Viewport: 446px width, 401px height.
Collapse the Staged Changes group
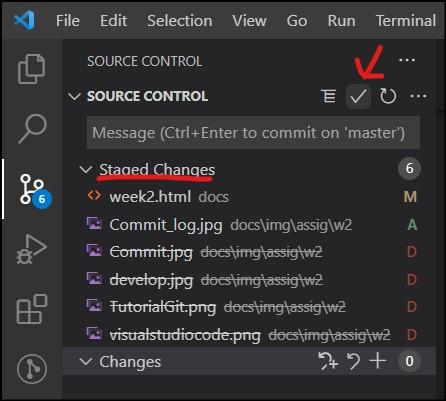(86, 170)
